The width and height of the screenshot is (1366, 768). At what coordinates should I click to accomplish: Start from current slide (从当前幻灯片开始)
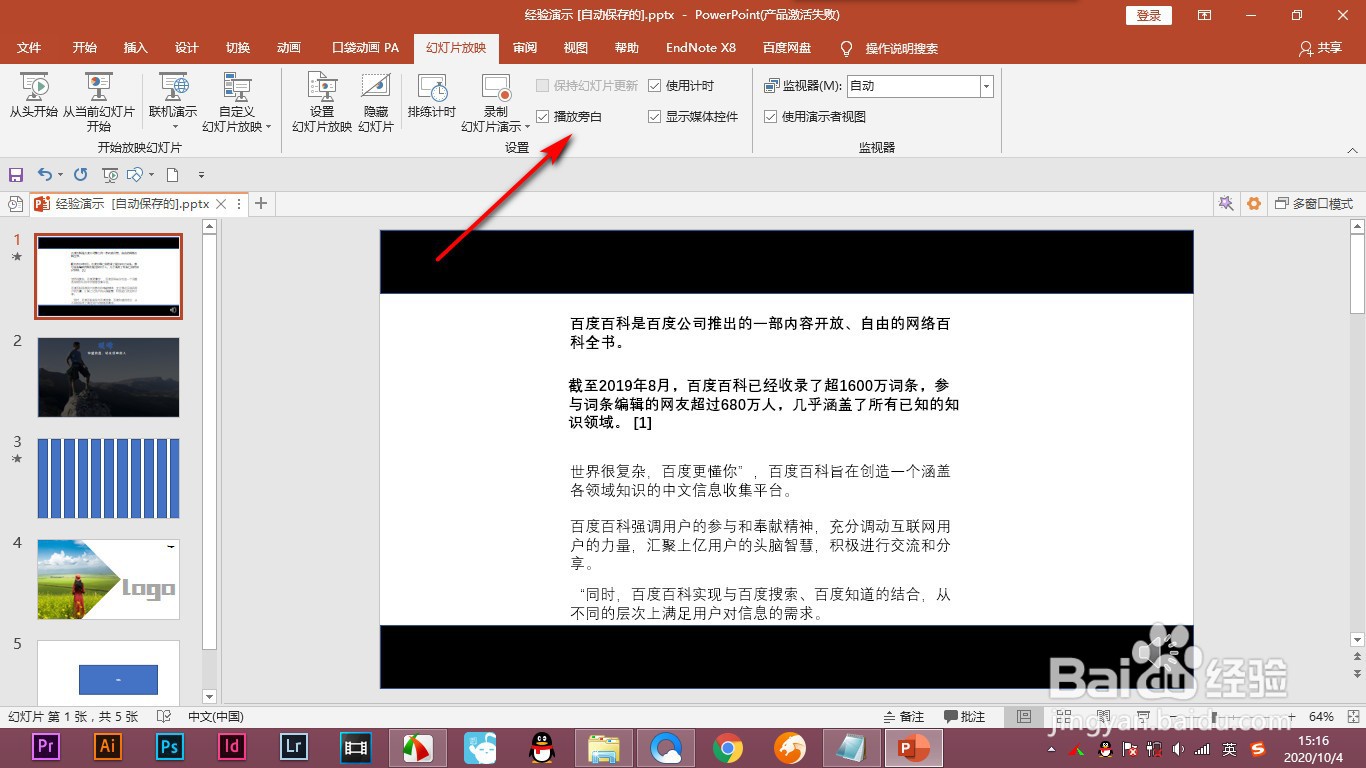pyautogui.click(x=99, y=103)
